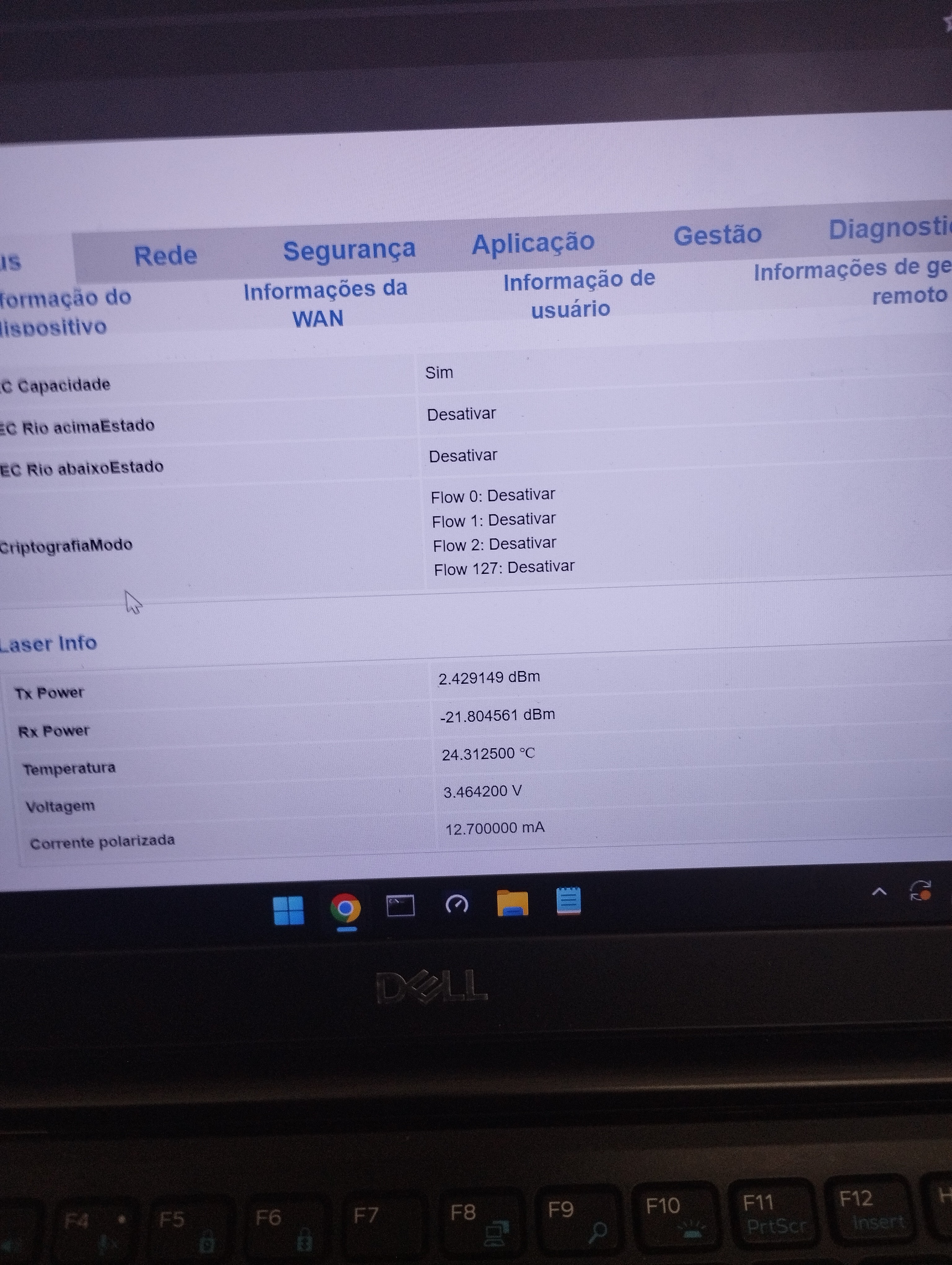The height and width of the screenshot is (1265, 952).
Task: Select the Gestão tab
Action: coord(717,234)
